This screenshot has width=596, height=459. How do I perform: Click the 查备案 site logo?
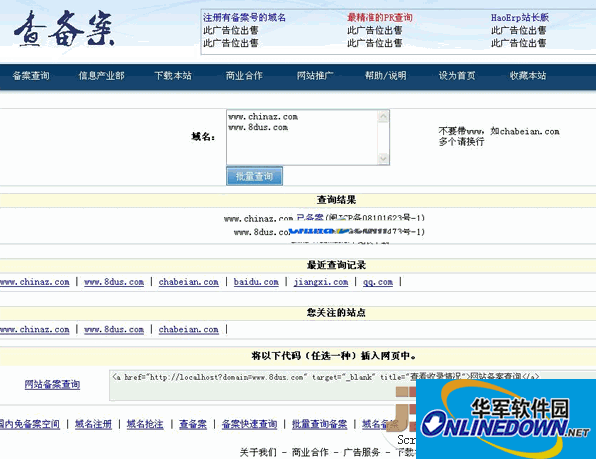click(64, 29)
